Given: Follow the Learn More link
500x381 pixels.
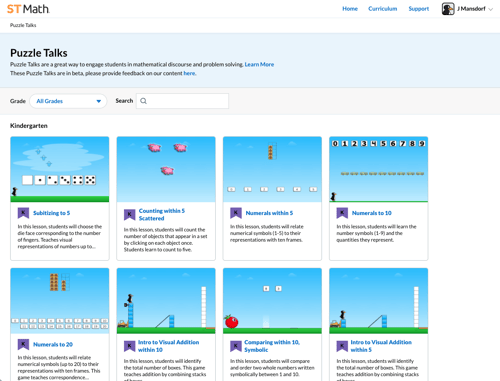Looking at the screenshot, I should click(x=259, y=64).
